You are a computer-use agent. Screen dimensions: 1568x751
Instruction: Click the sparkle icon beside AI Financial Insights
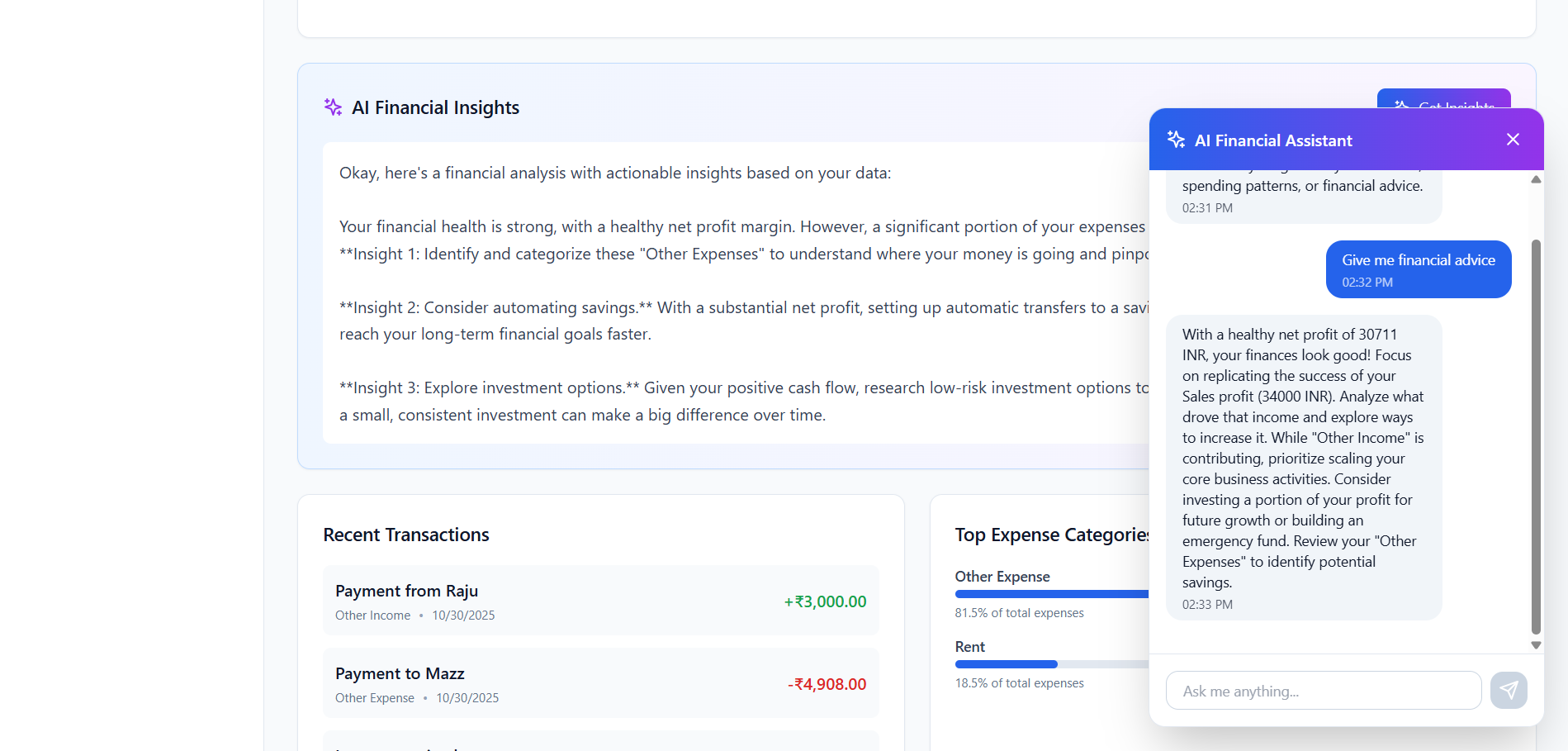tap(333, 107)
